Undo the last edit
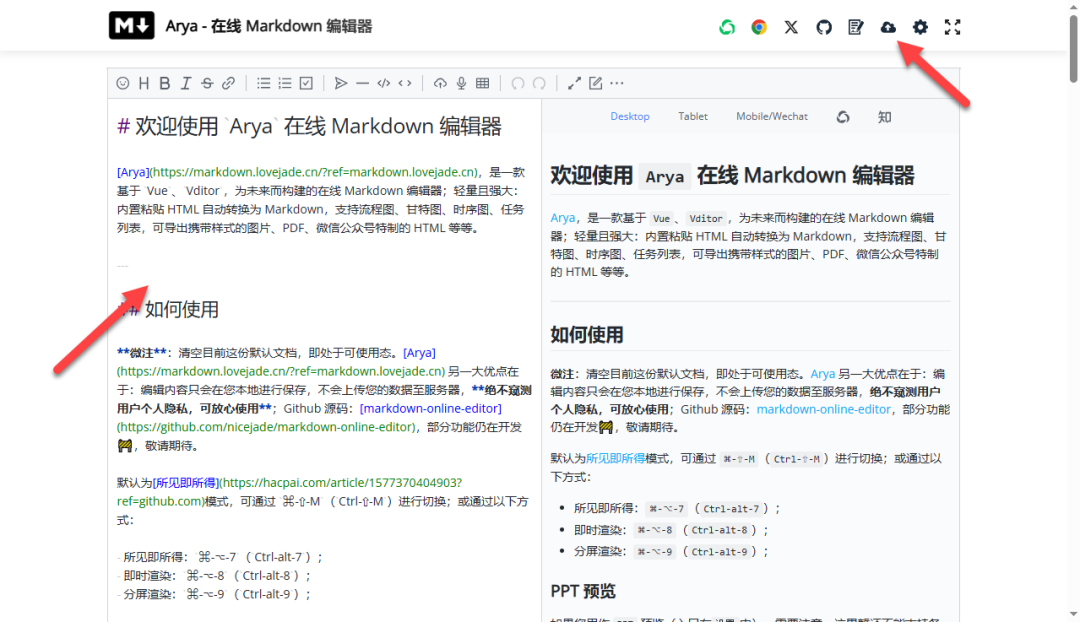 point(517,83)
